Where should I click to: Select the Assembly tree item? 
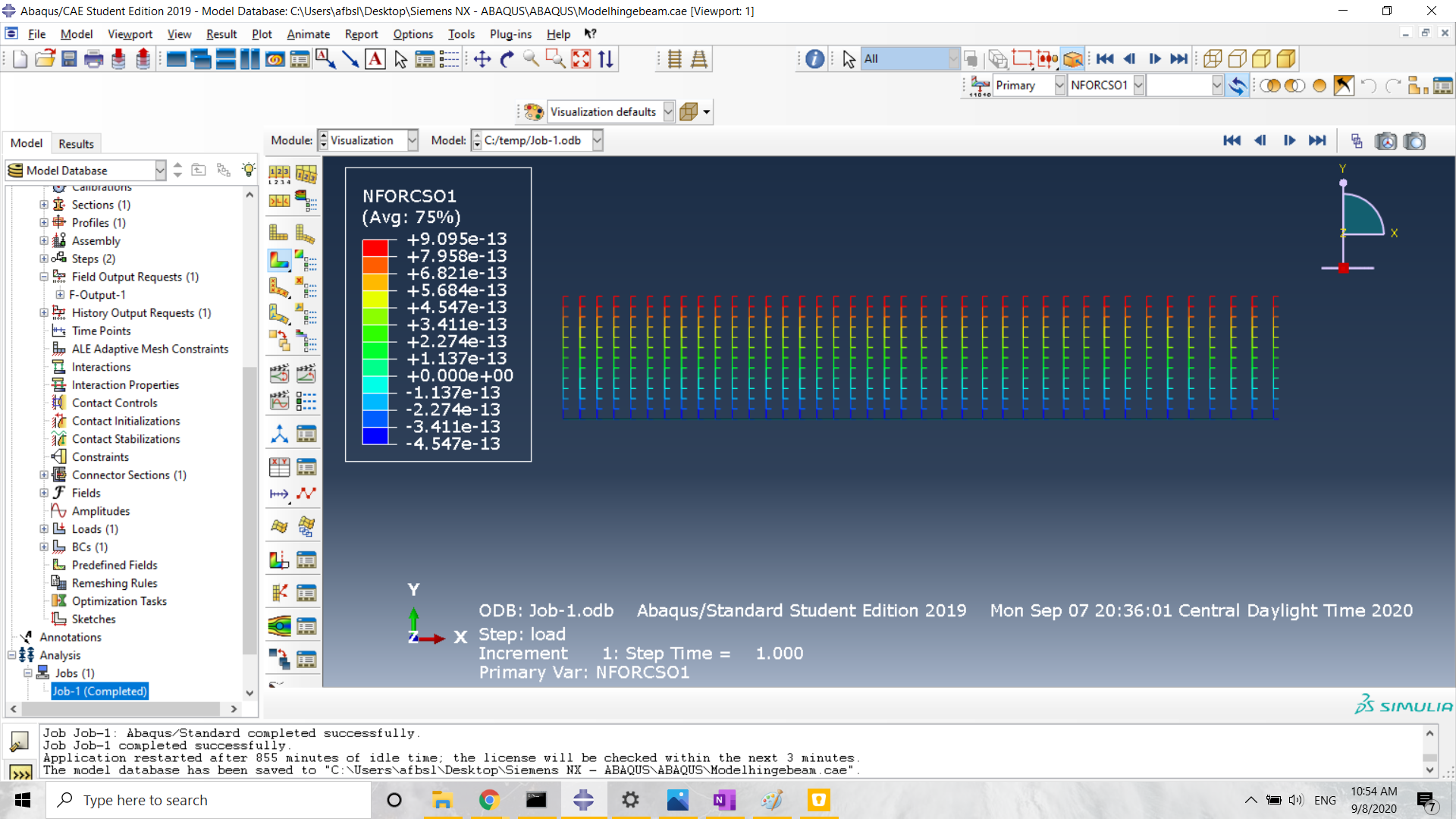click(96, 241)
